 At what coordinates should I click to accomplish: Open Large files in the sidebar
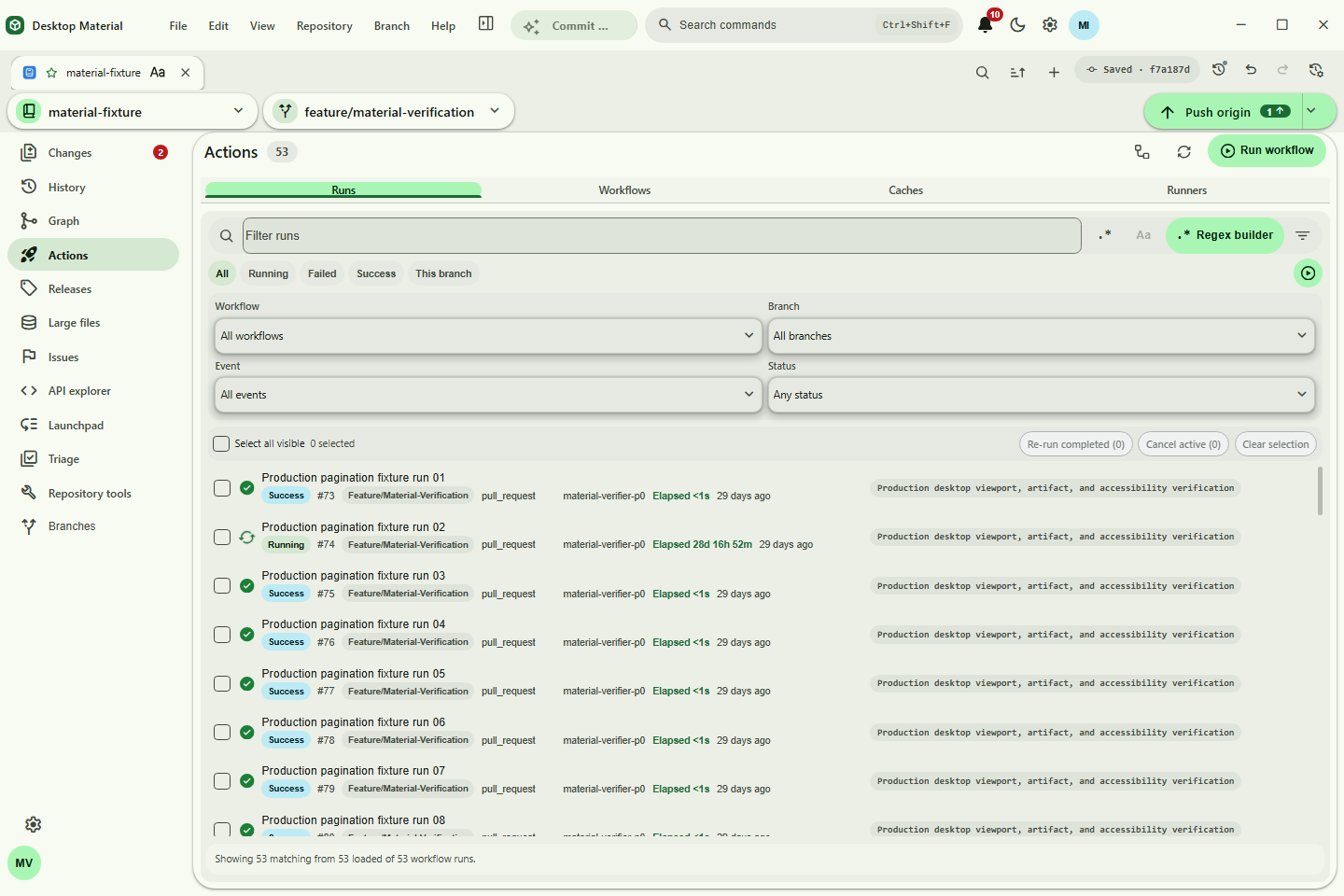coord(93,322)
